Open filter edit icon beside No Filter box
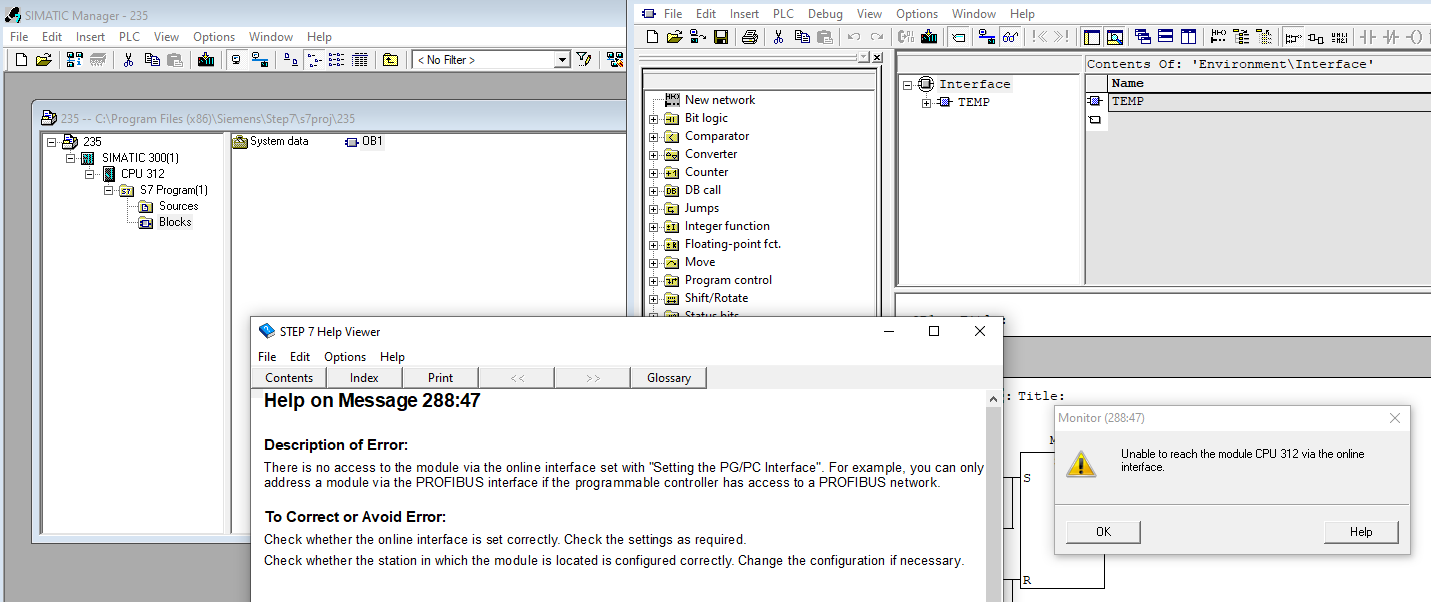Viewport: 1431px width, 602px height. coord(583,60)
